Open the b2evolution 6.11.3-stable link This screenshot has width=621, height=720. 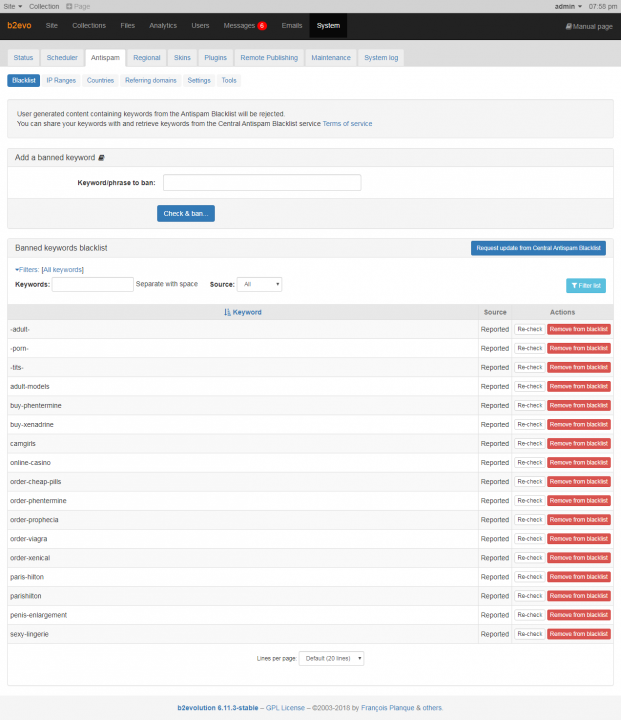[218, 708]
